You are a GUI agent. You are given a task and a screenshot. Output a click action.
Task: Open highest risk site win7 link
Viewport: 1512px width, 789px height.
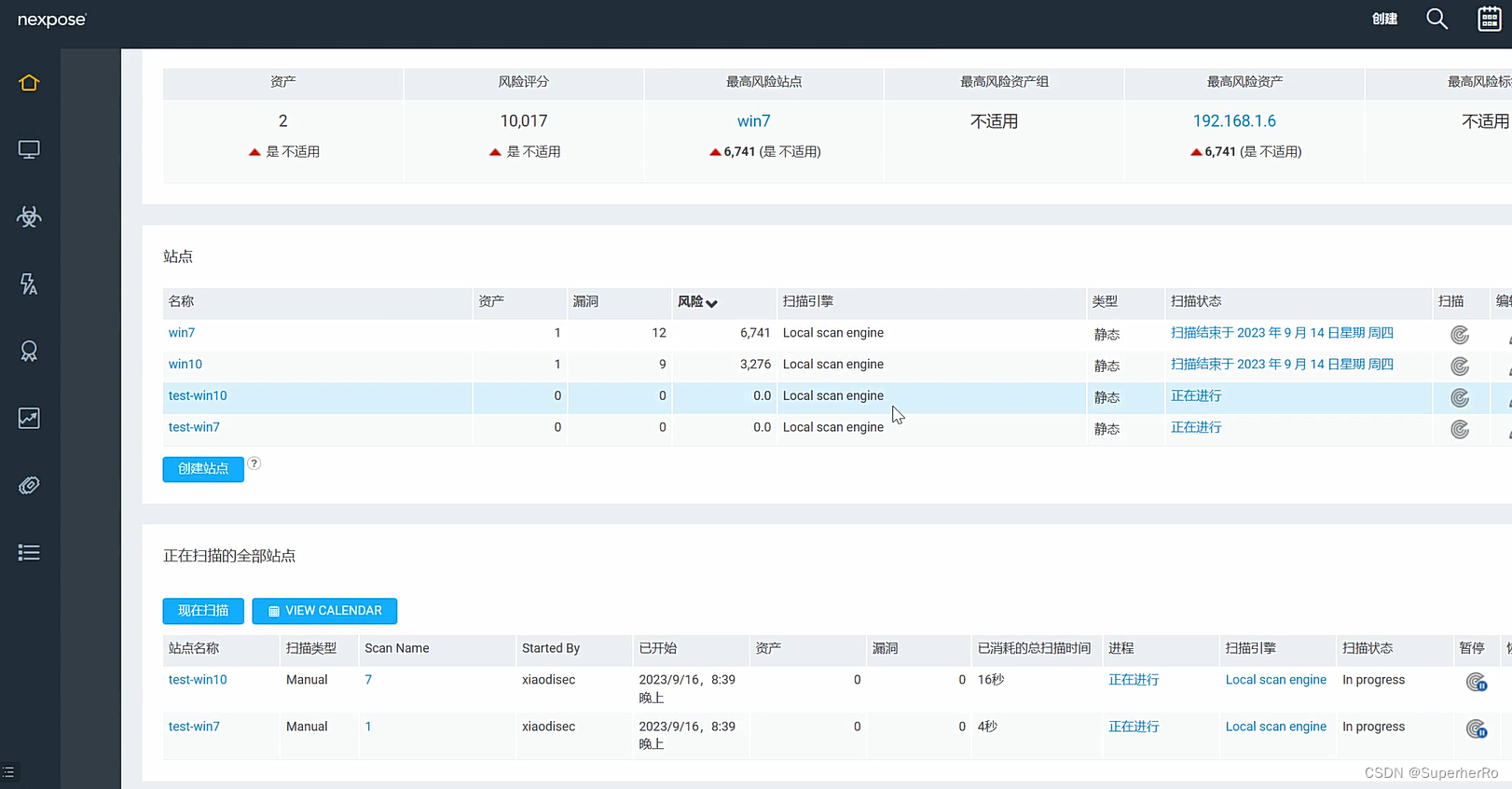(x=754, y=121)
